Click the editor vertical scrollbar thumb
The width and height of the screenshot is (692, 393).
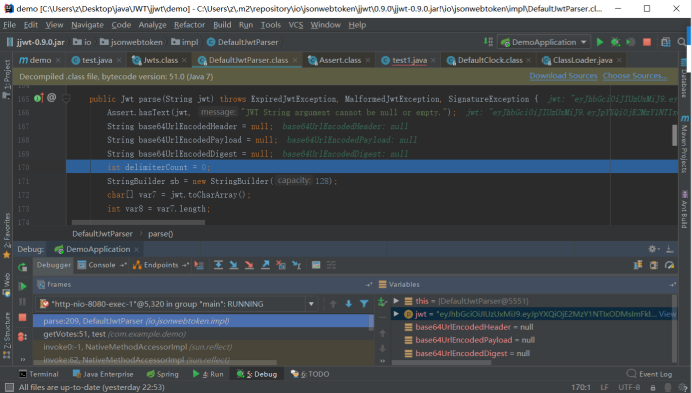click(674, 135)
